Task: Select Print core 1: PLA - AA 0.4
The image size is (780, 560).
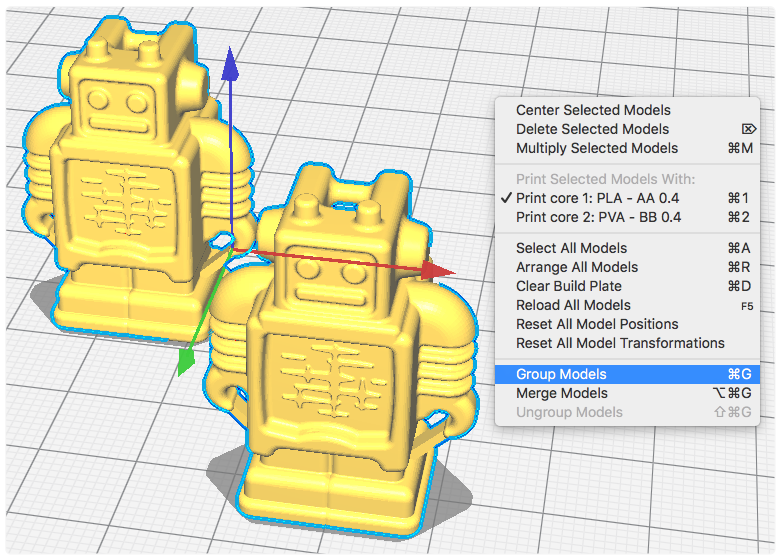Action: [x=627, y=198]
